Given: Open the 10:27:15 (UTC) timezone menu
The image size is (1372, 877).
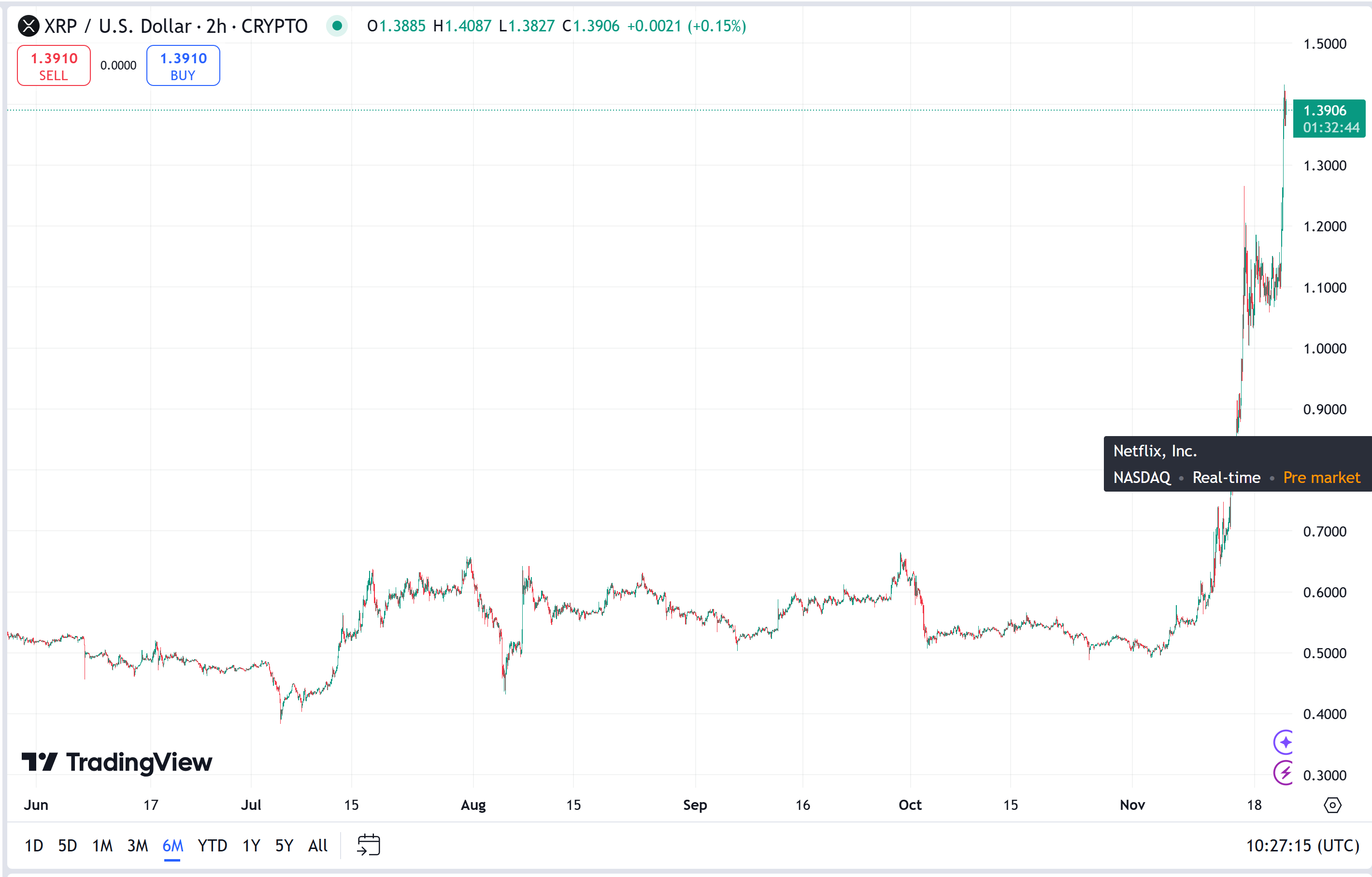Looking at the screenshot, I should click(1302, 846).
